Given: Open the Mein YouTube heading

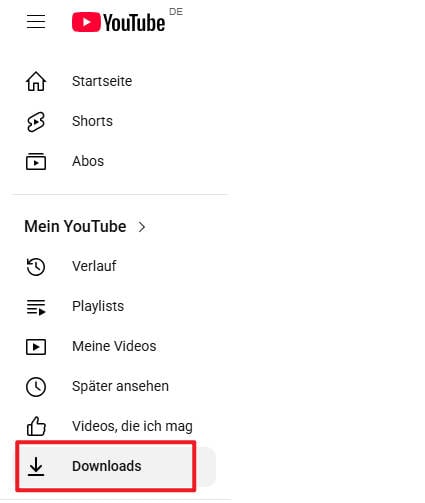Looking at the screenshot, I should (75, 226).
